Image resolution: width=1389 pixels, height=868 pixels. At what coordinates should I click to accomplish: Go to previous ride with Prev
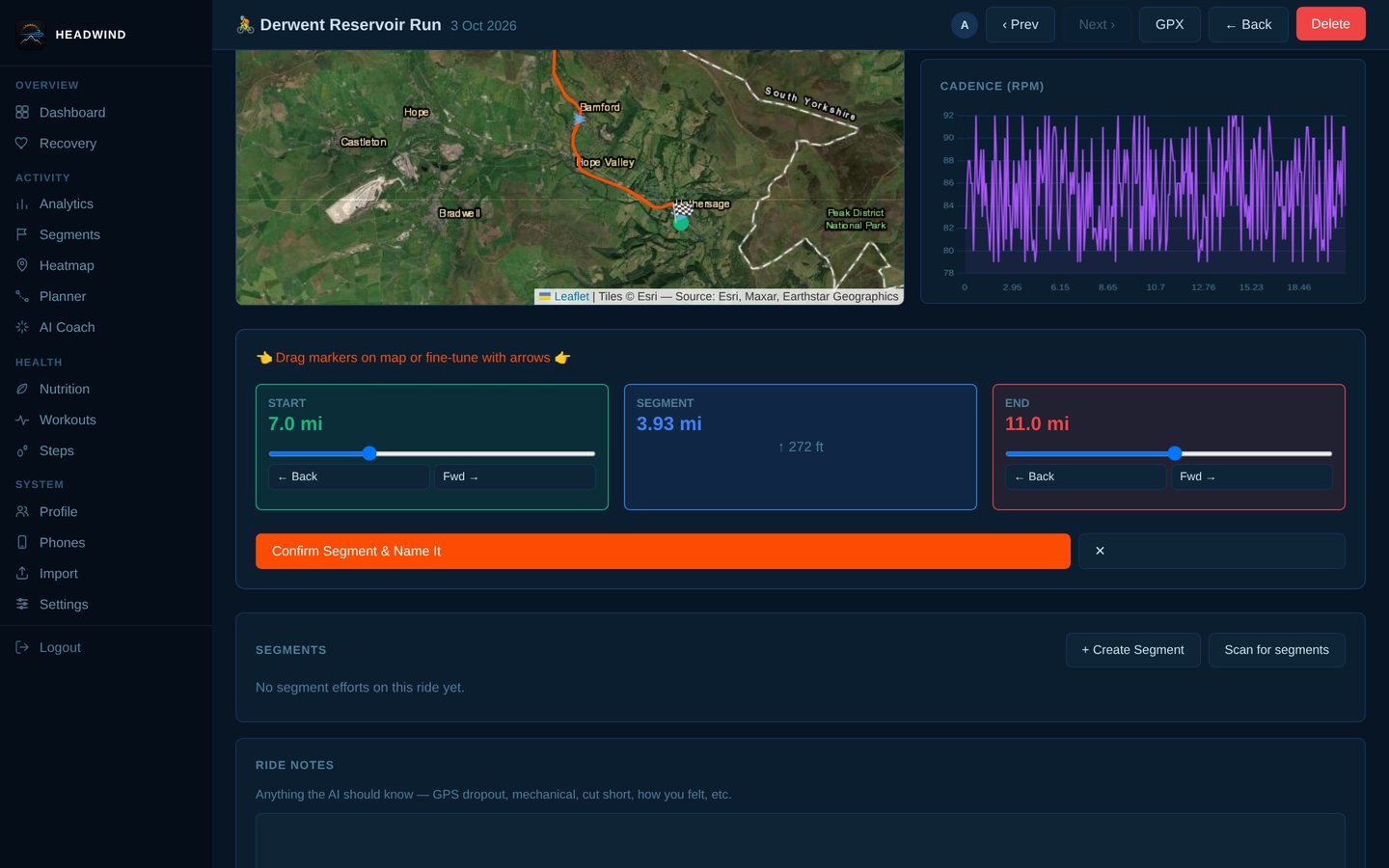pos(1021,24)
